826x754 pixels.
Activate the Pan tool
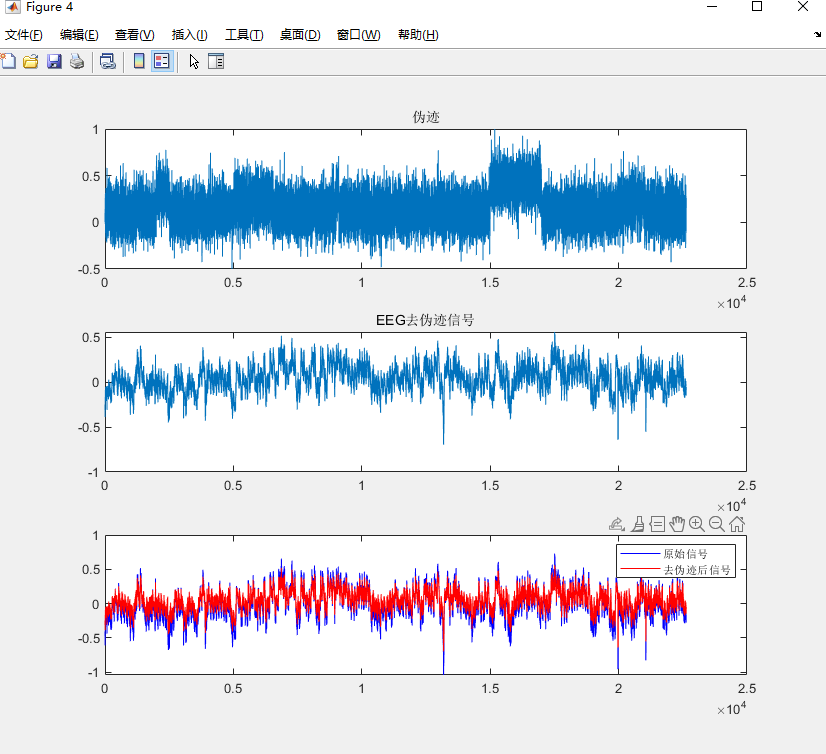[x=677, y=523]
